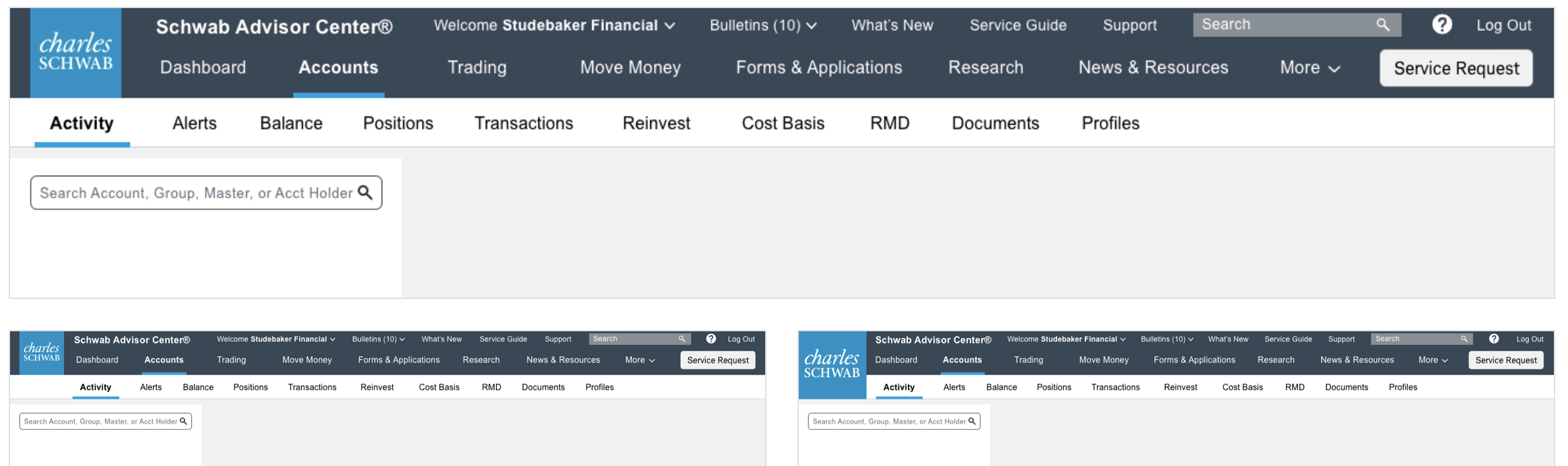Click magnifier icon in large account search field
1568x466 pixels.
[365, 193]
